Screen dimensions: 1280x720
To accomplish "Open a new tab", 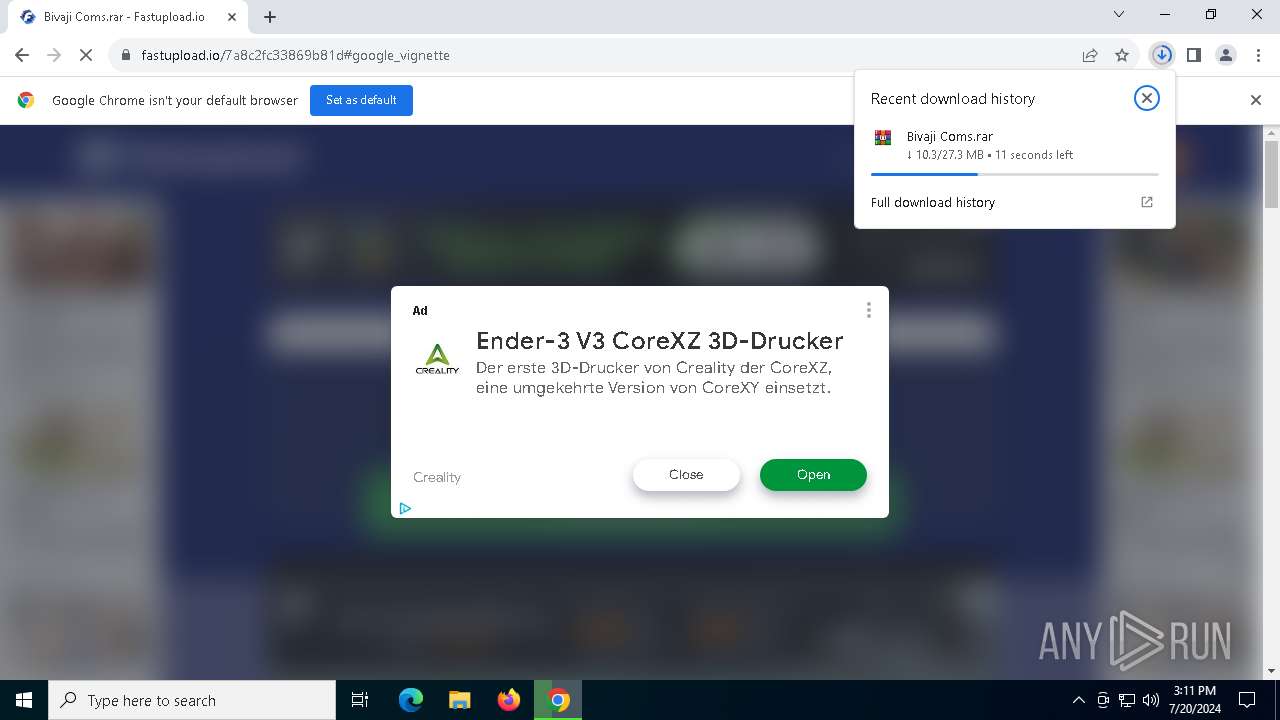I will pyautogui.click(x=270, y=17).
